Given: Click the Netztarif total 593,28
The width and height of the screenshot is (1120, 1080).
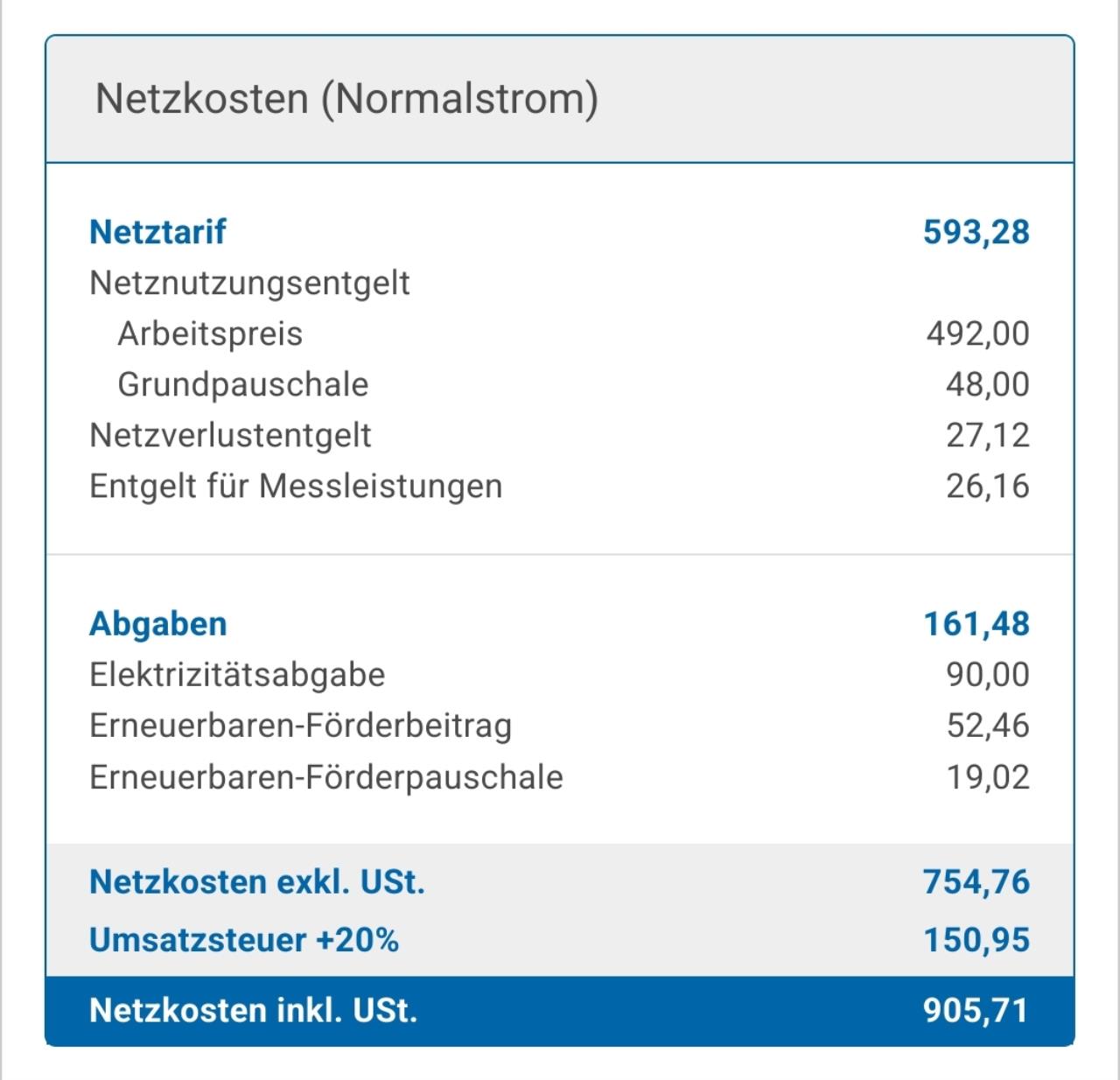Looking at the screenshot, I should 976,232.
